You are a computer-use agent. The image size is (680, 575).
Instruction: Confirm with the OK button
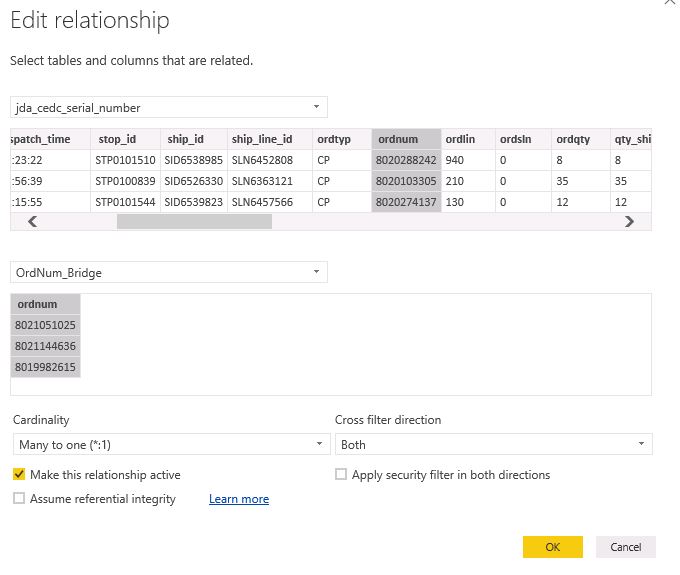pos(552,547)
